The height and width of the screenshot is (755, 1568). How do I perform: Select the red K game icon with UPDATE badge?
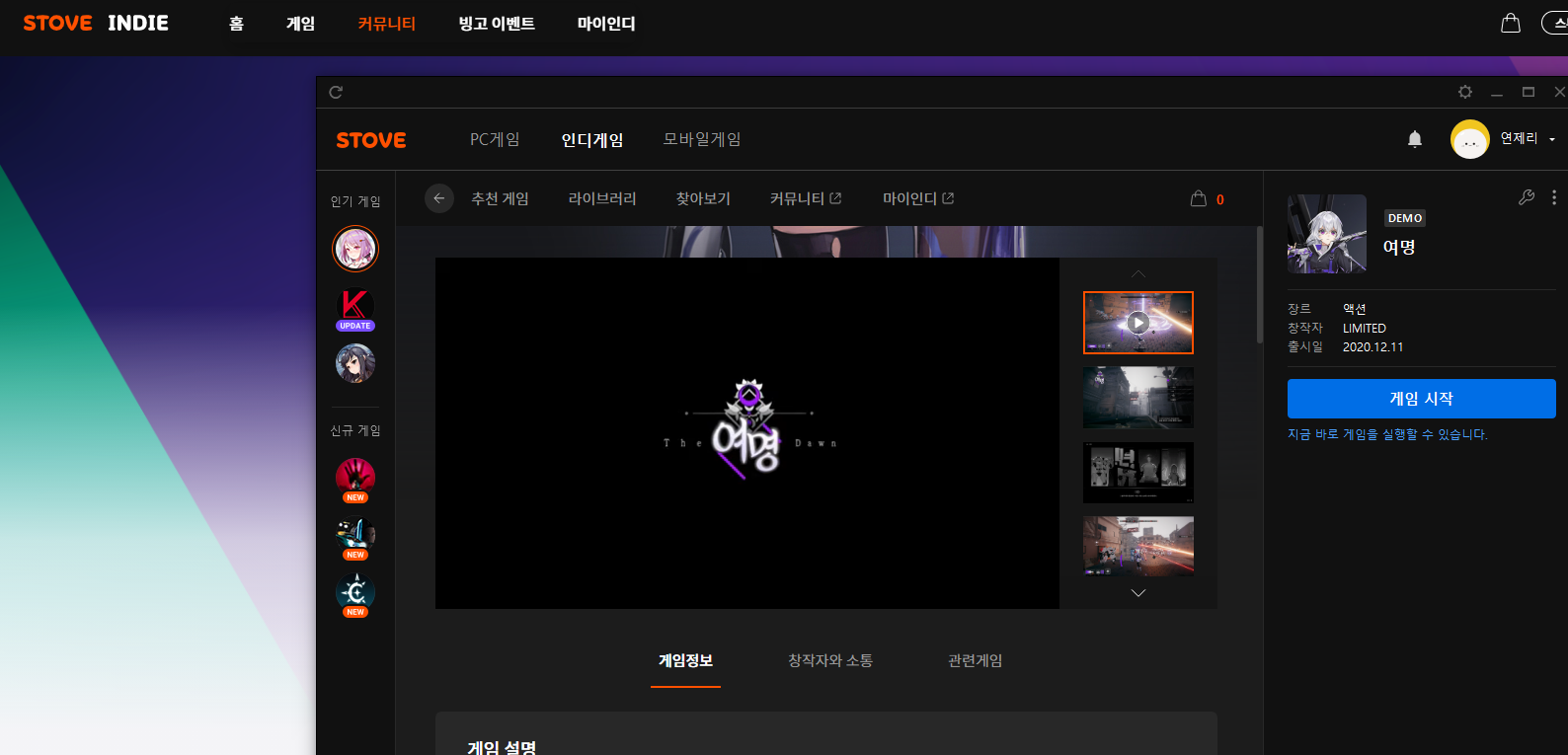point(354,308)
